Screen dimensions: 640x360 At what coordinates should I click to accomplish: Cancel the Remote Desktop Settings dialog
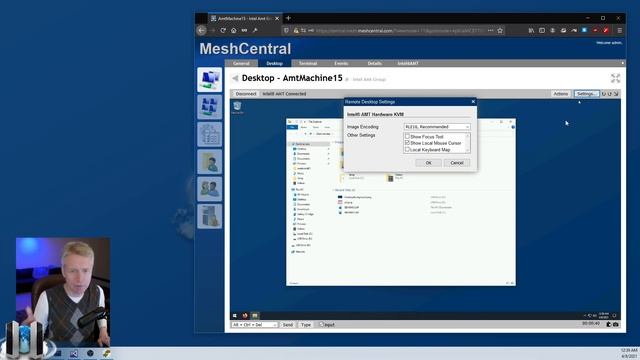coord(456,163)
